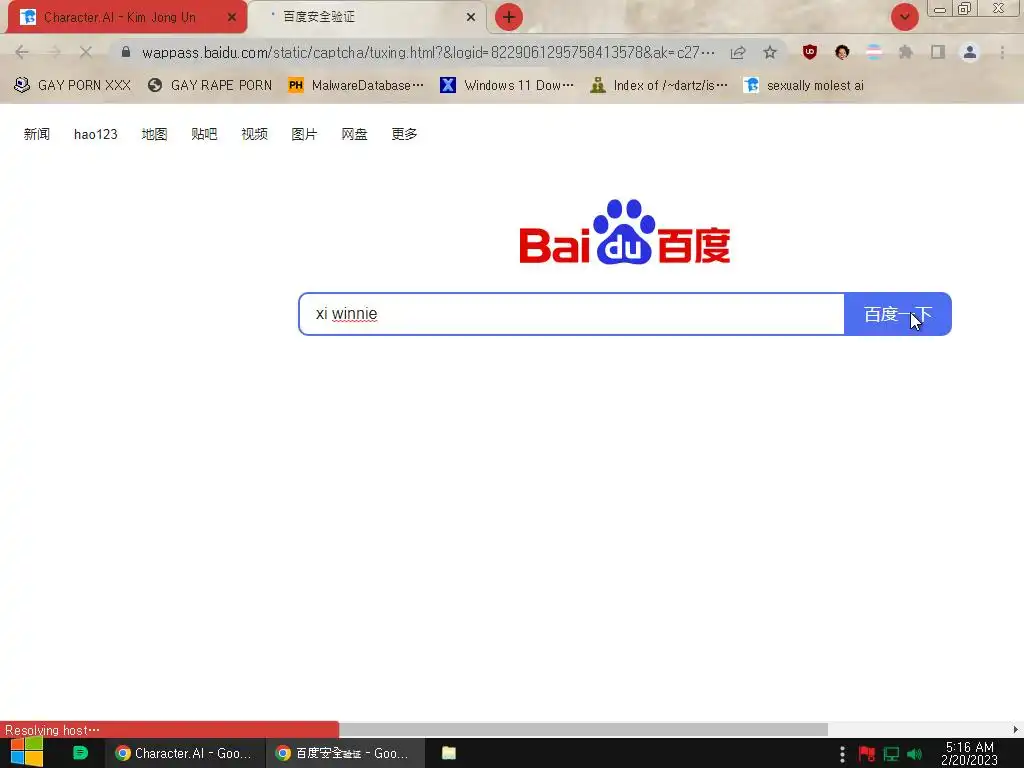Click the 新闻 navigation link
This screenshot has height=768, width=1024.
[37, 134]
